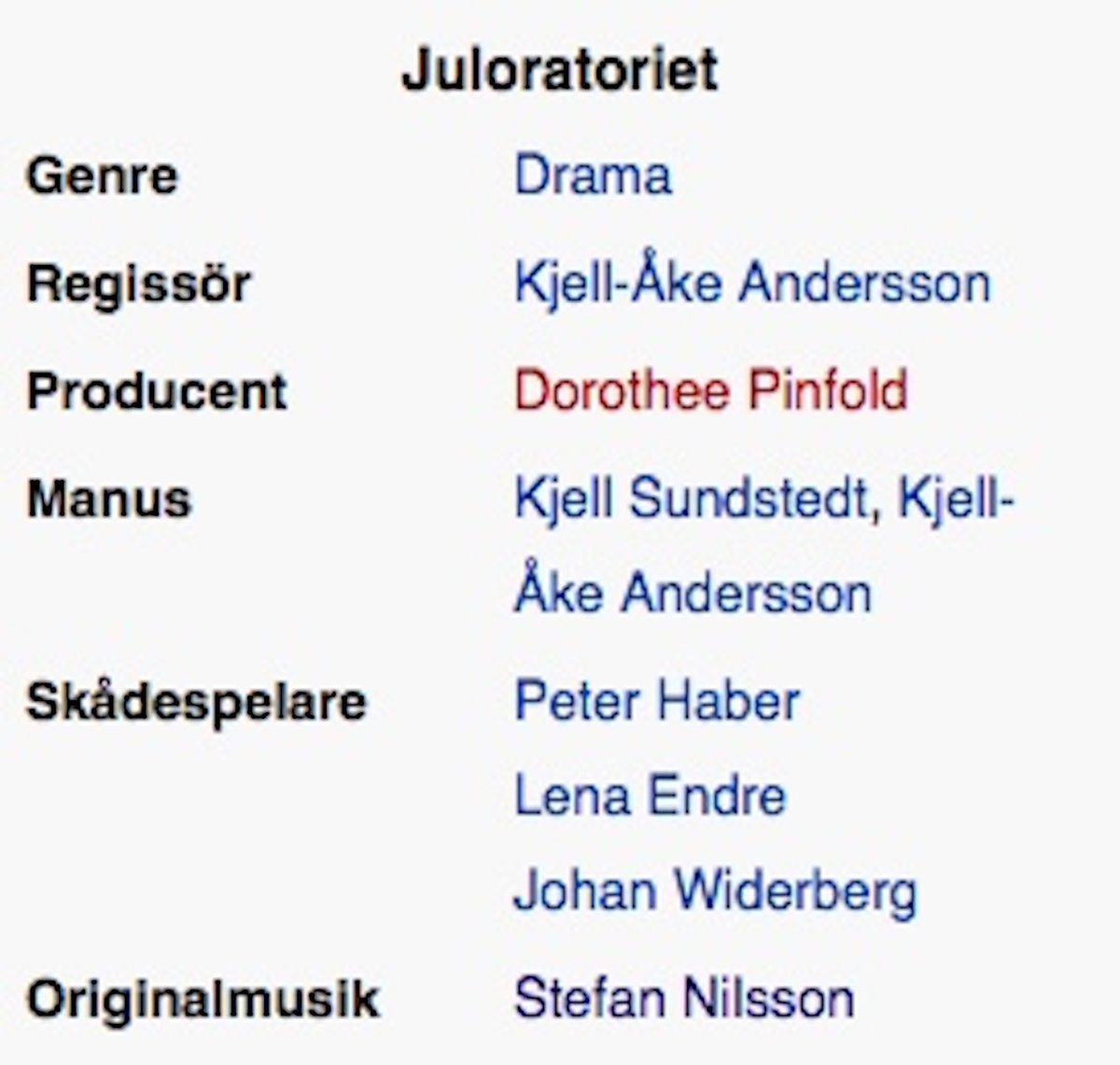Open the film's original music composer link
This screenshot has height=1065, width=1120.
click(x=684, y=998)
